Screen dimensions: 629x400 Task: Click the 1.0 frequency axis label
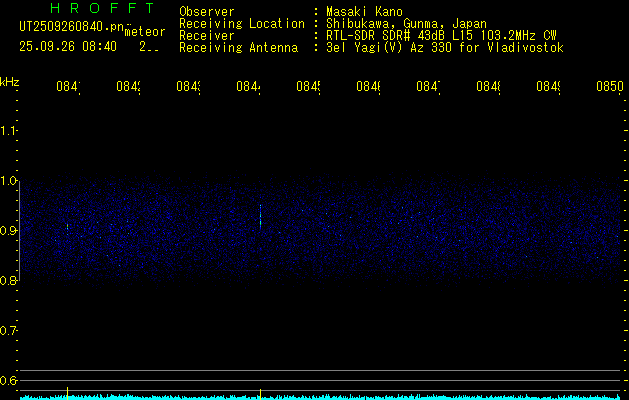(9, 181)
